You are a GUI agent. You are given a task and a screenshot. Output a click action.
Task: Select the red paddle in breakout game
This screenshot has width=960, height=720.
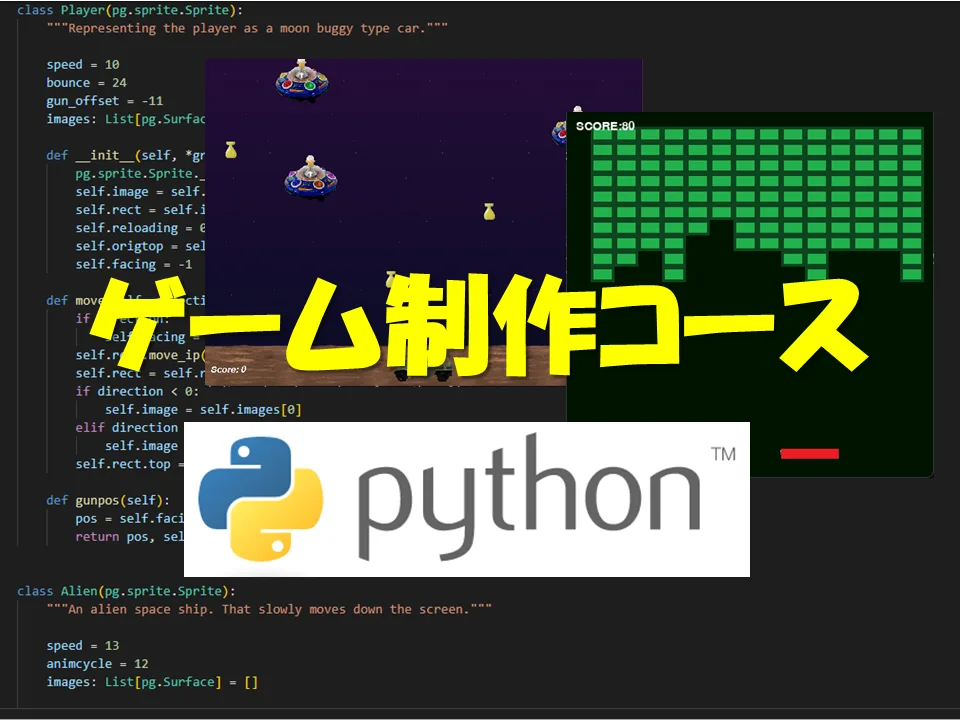pyautogui.click(x=810, y=452)
